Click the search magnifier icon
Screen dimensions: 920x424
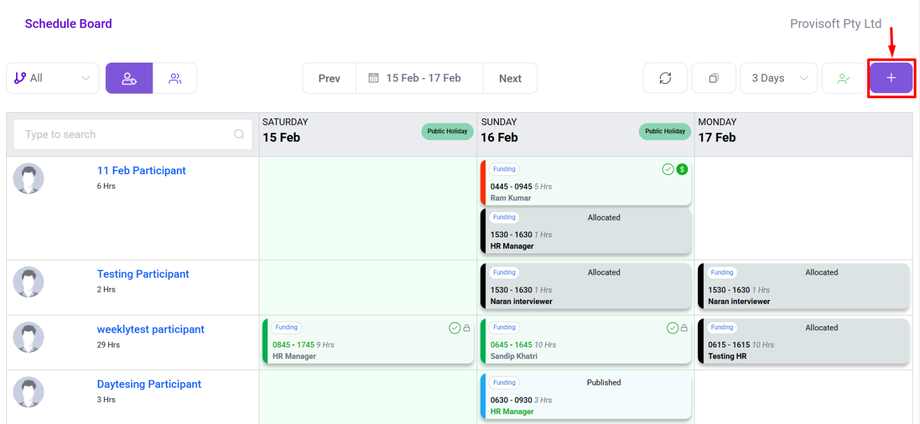click(239, 134)
